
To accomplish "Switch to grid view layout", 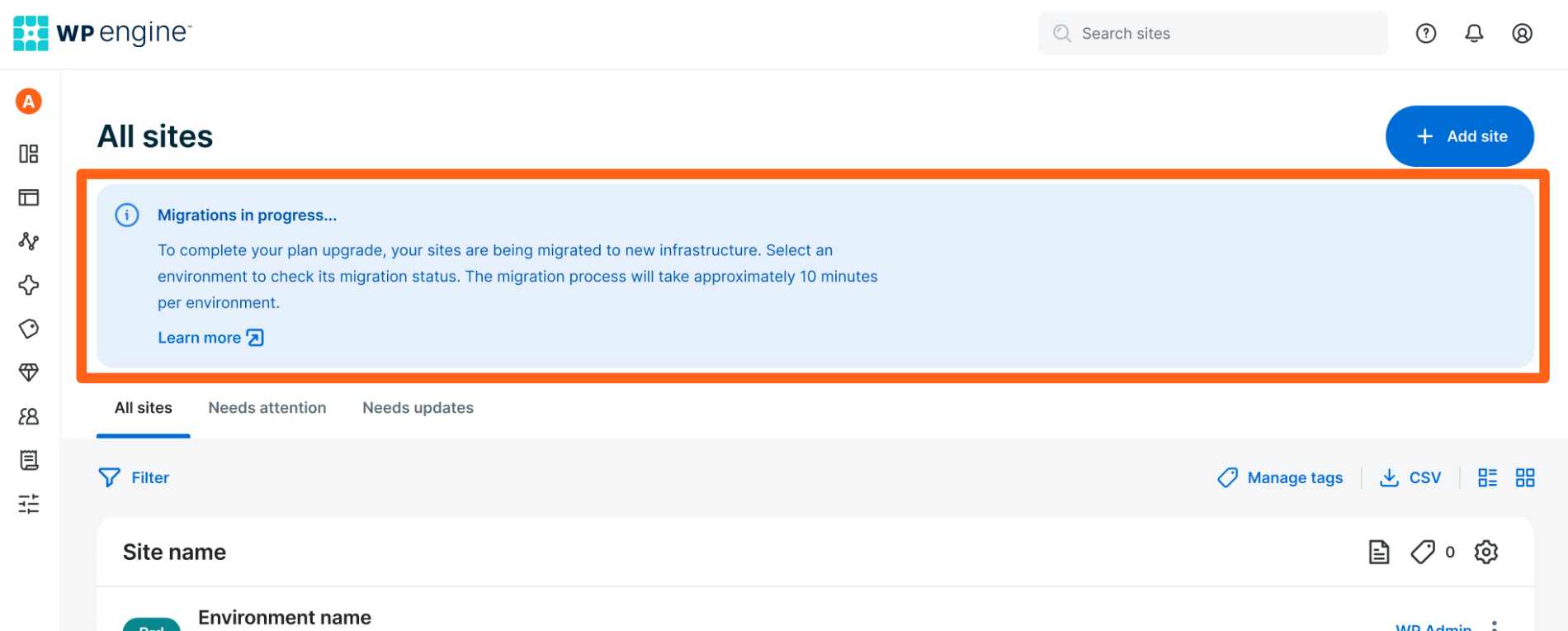I will pyautogui.click(x=1525, y=477).
